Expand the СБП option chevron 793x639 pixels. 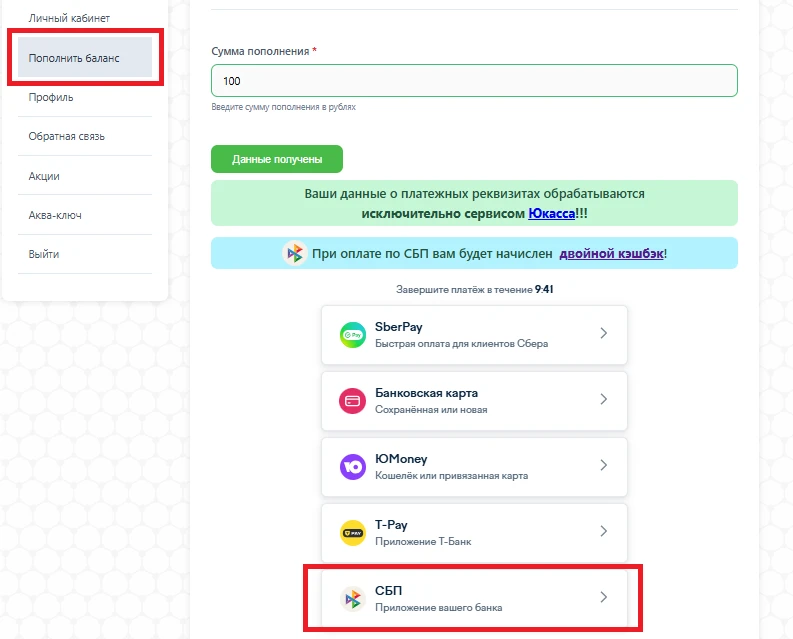click(603, 597)
